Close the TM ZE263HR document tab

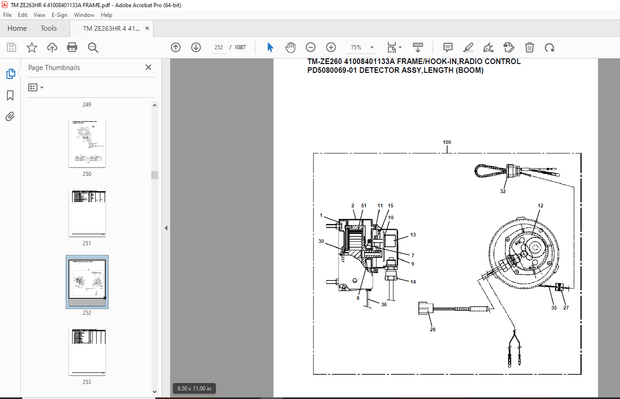[147, 28]
